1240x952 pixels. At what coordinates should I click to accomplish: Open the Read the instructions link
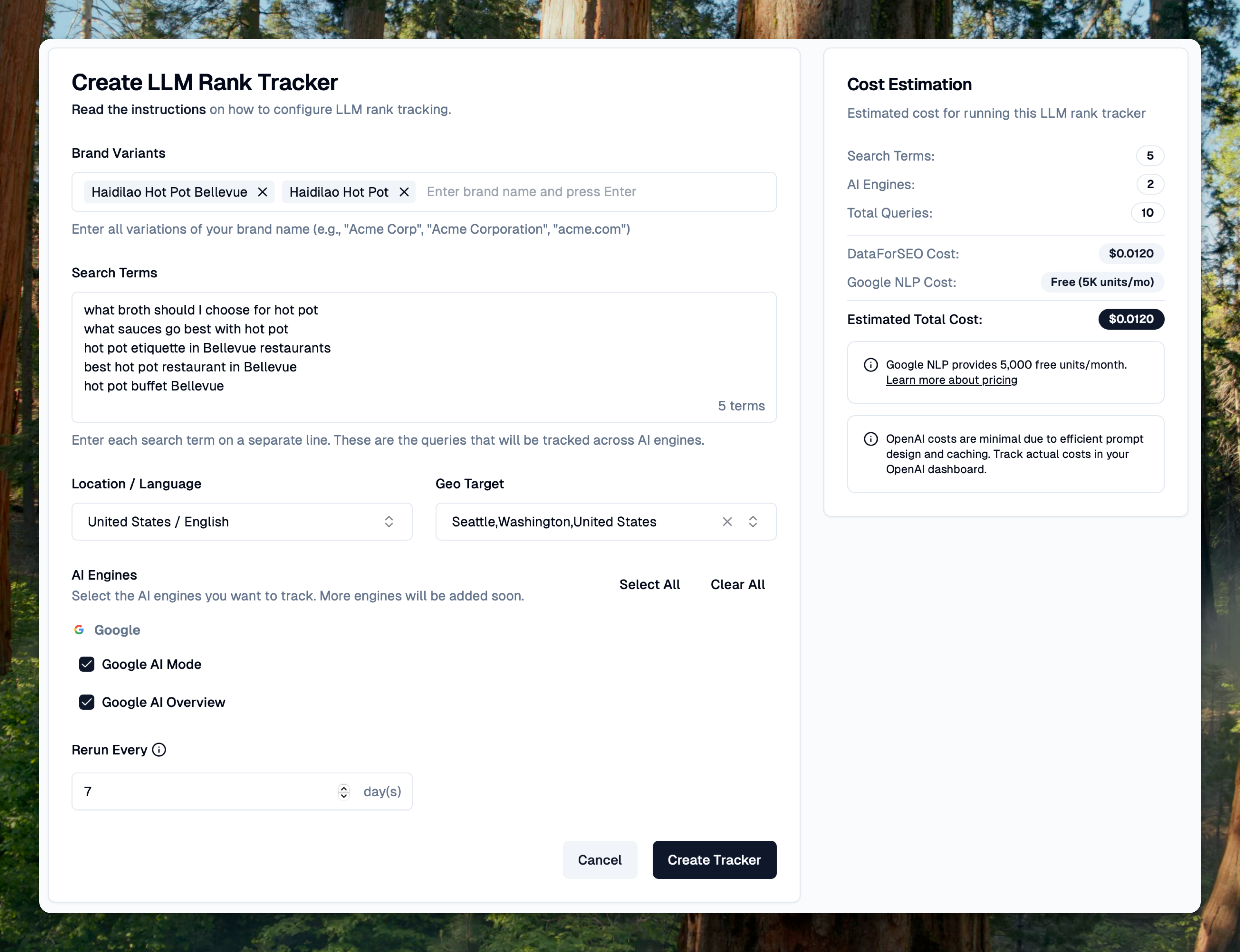point(138,109)
